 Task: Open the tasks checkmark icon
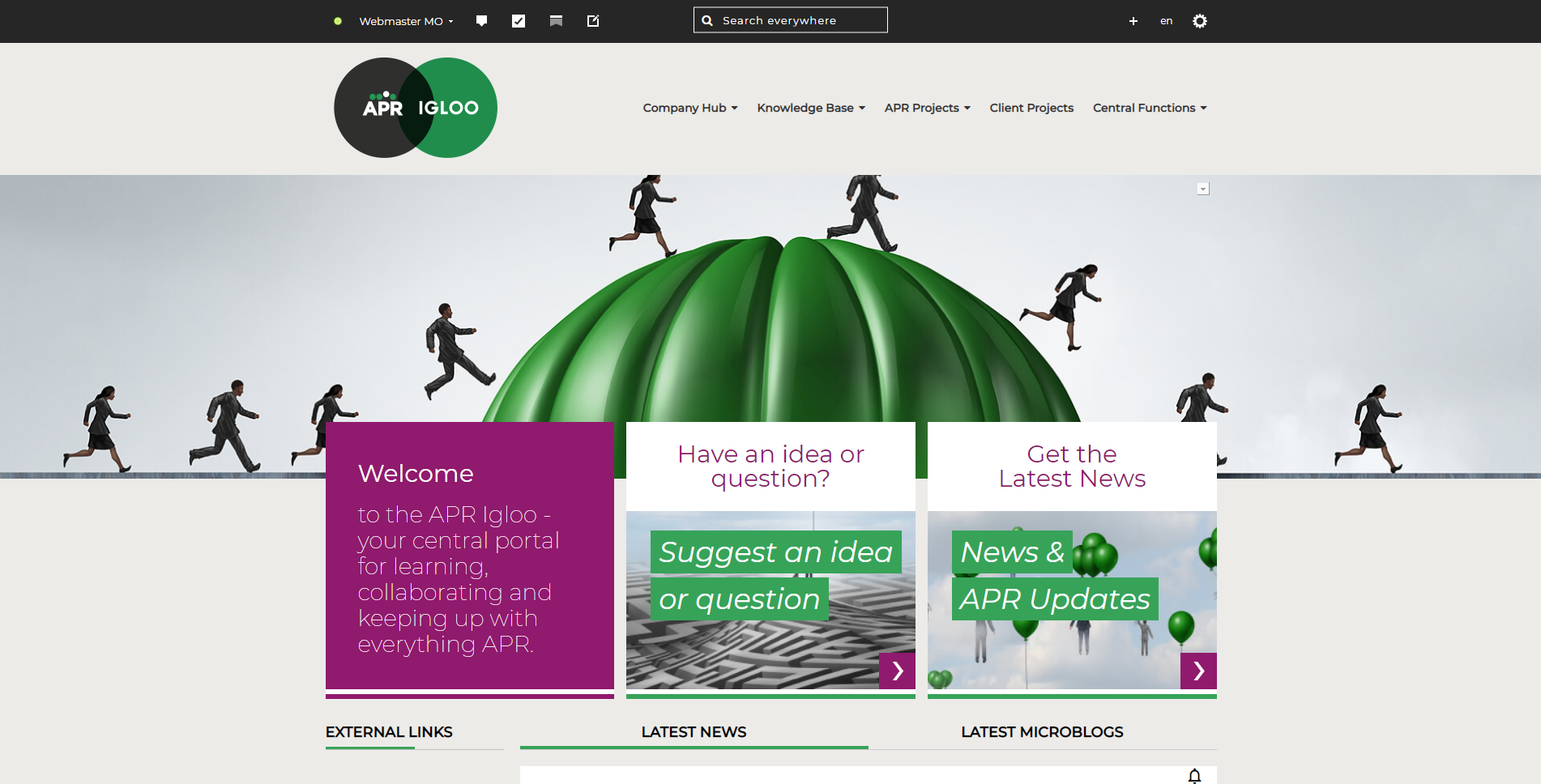click(x=519, y=21)
